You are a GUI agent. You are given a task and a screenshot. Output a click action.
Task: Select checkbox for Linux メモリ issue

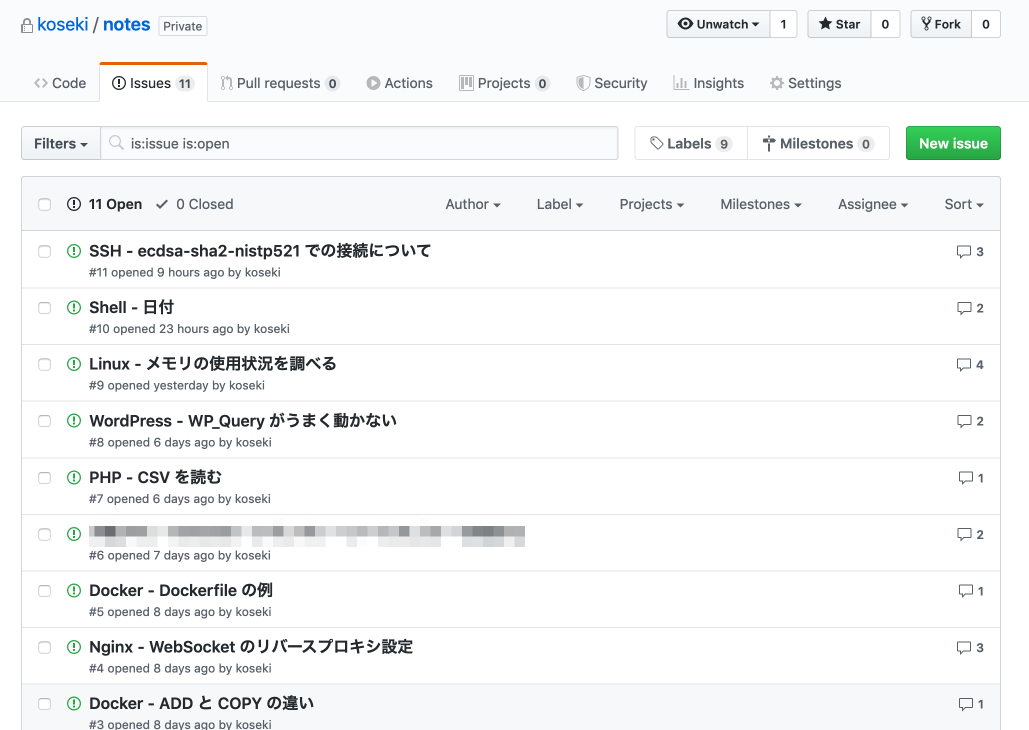(45, 364)
